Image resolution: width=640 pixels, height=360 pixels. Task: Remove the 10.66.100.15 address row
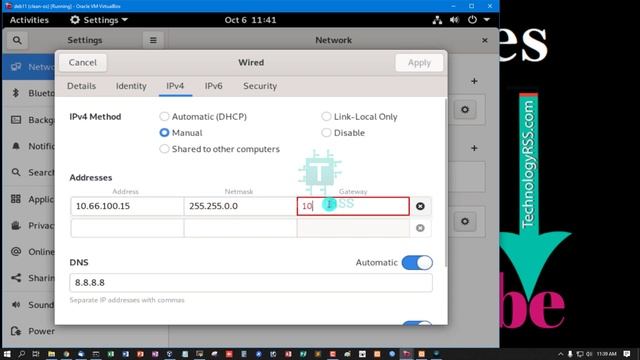point(420,206)
